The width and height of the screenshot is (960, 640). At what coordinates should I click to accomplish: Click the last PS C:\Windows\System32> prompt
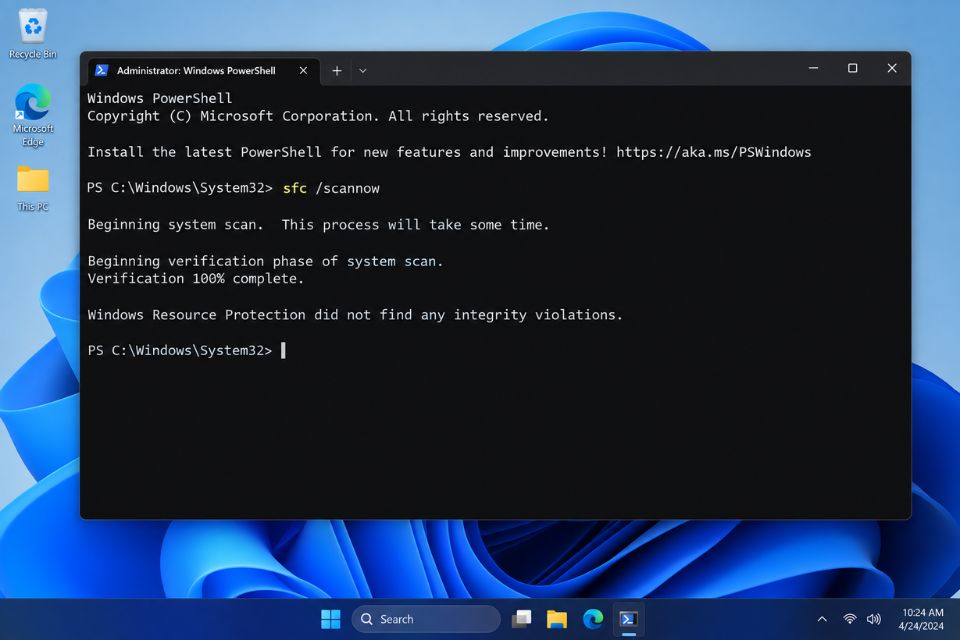[x=179, y=350]
